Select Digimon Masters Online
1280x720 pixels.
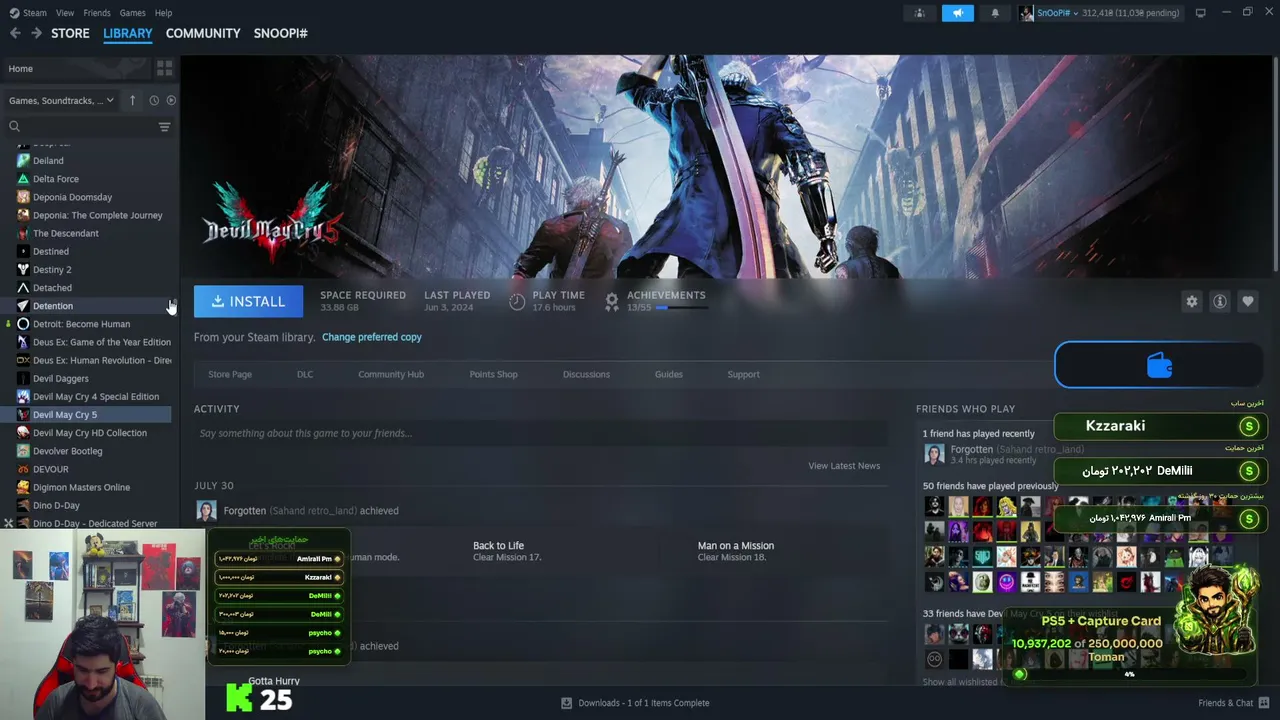pos(94,487)
